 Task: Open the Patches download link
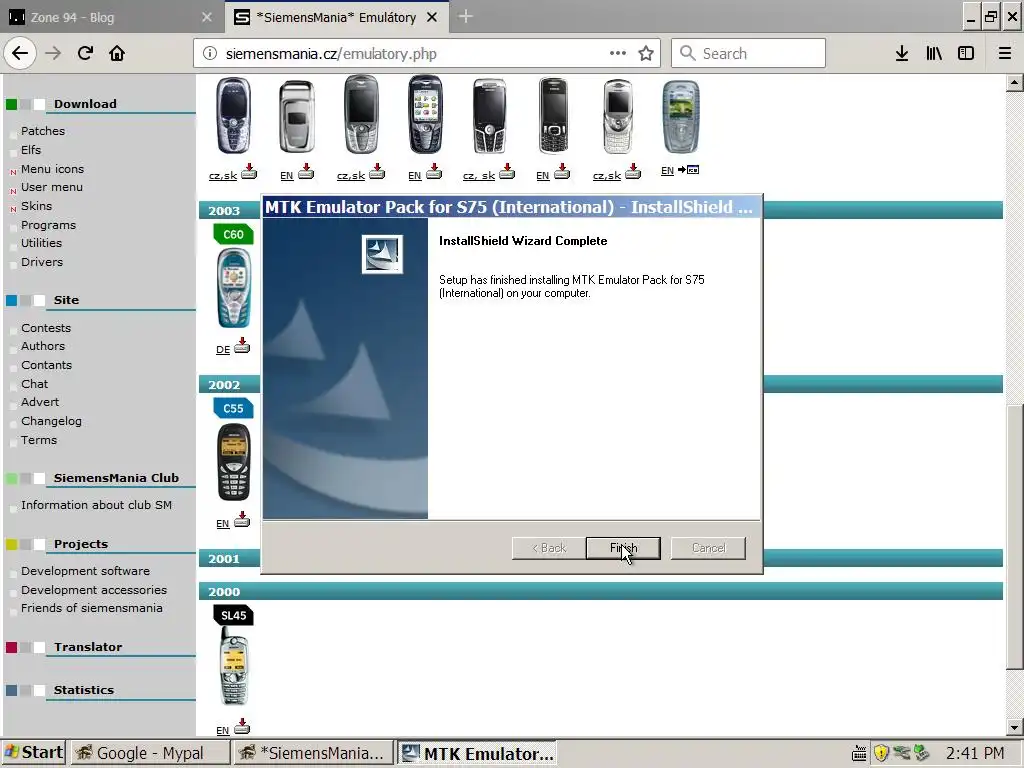(42, 131)
